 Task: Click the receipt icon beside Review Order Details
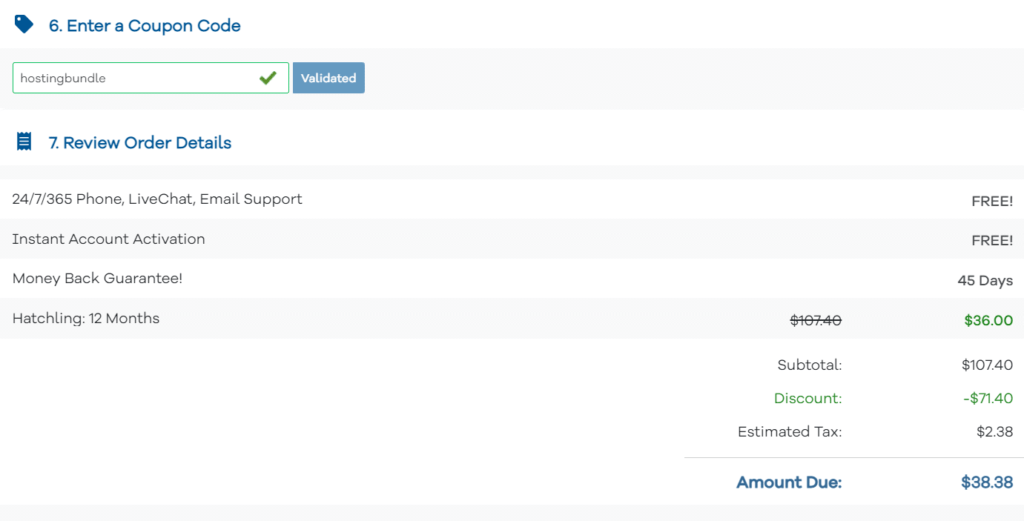pos(24,142)
